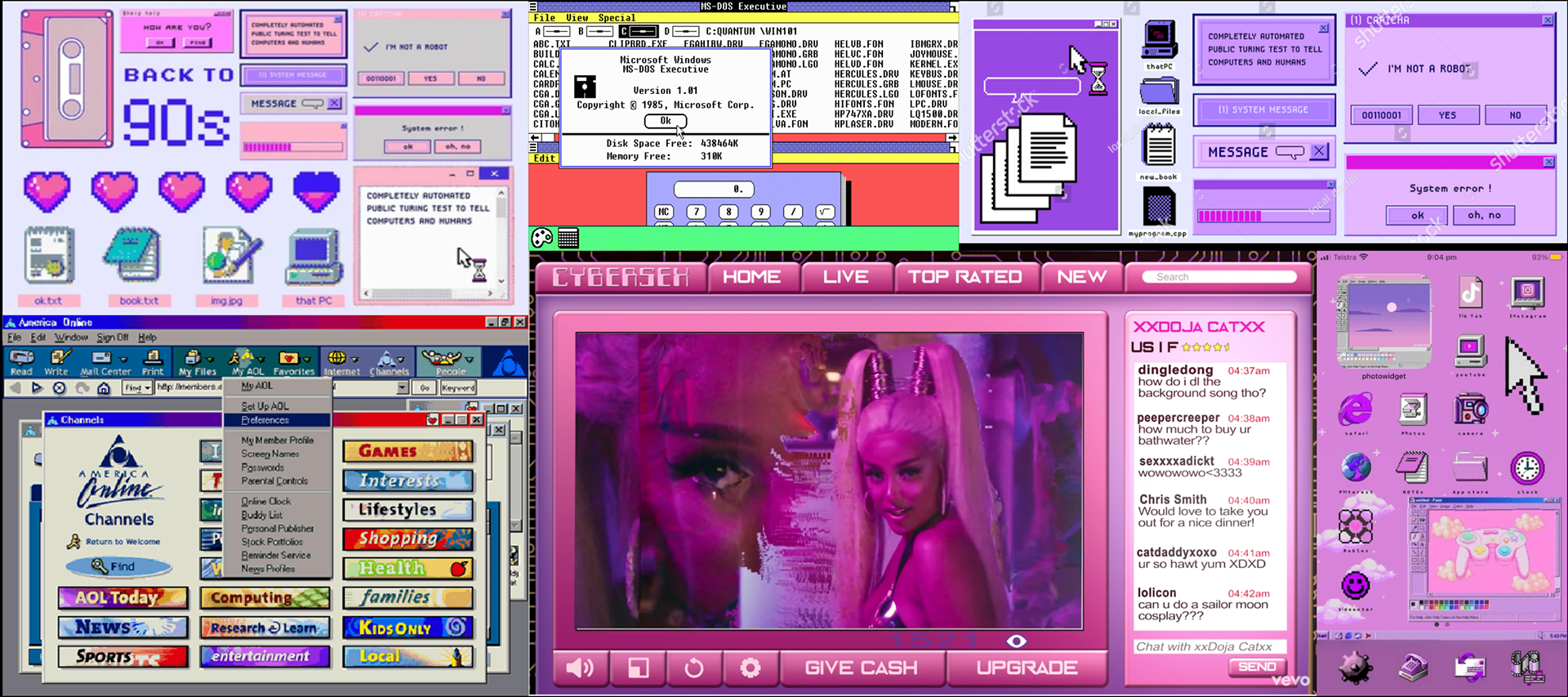
Task: Click the Chat with xxDoja Catxx input
Action: pyautogui.click(x=1209, y=646)
